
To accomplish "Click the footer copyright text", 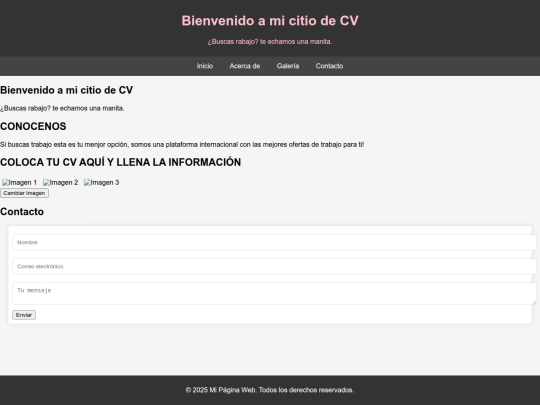I will [x=270, y=390].
